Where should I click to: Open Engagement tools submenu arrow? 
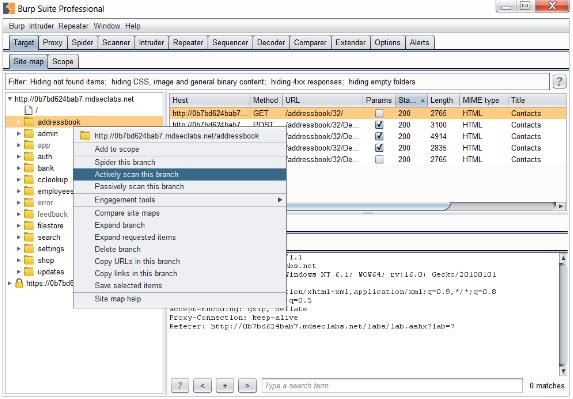click(x=280, y=200)
